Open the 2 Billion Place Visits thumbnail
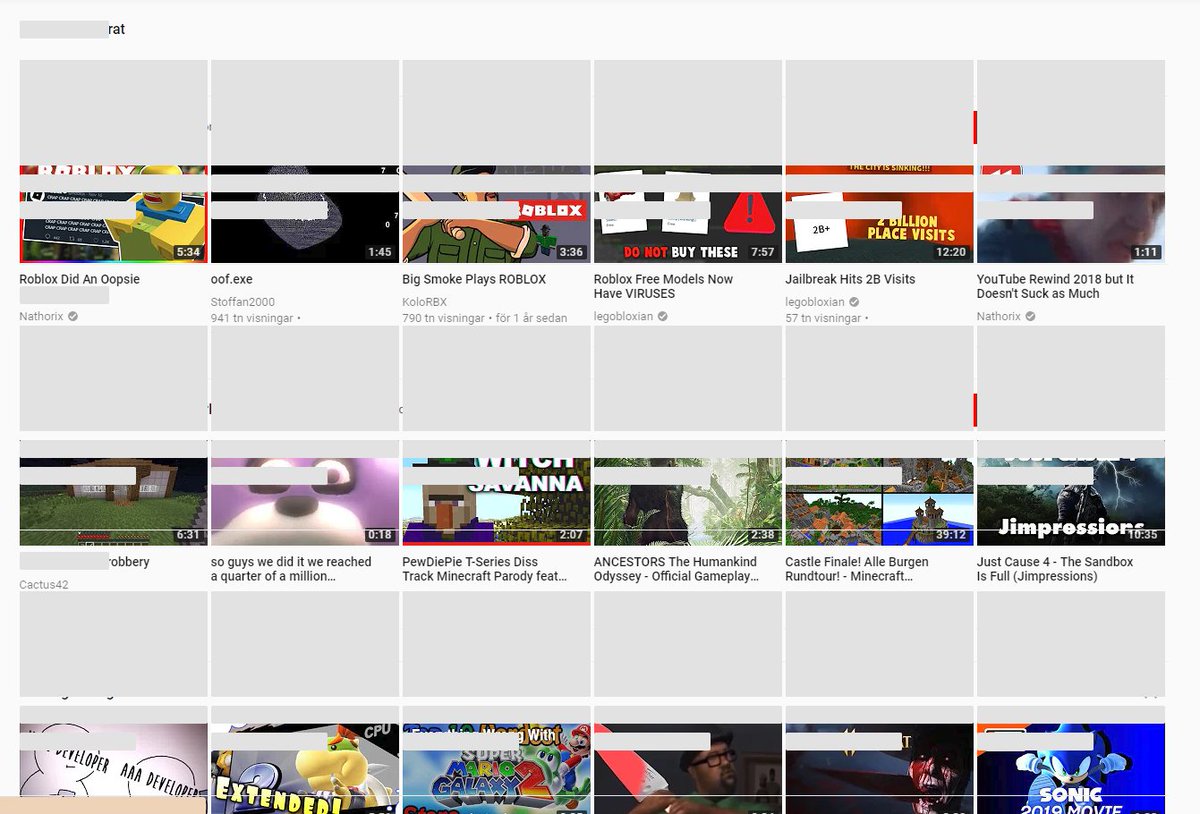Viewport: 1200px width, 814px height. point(879,214)
